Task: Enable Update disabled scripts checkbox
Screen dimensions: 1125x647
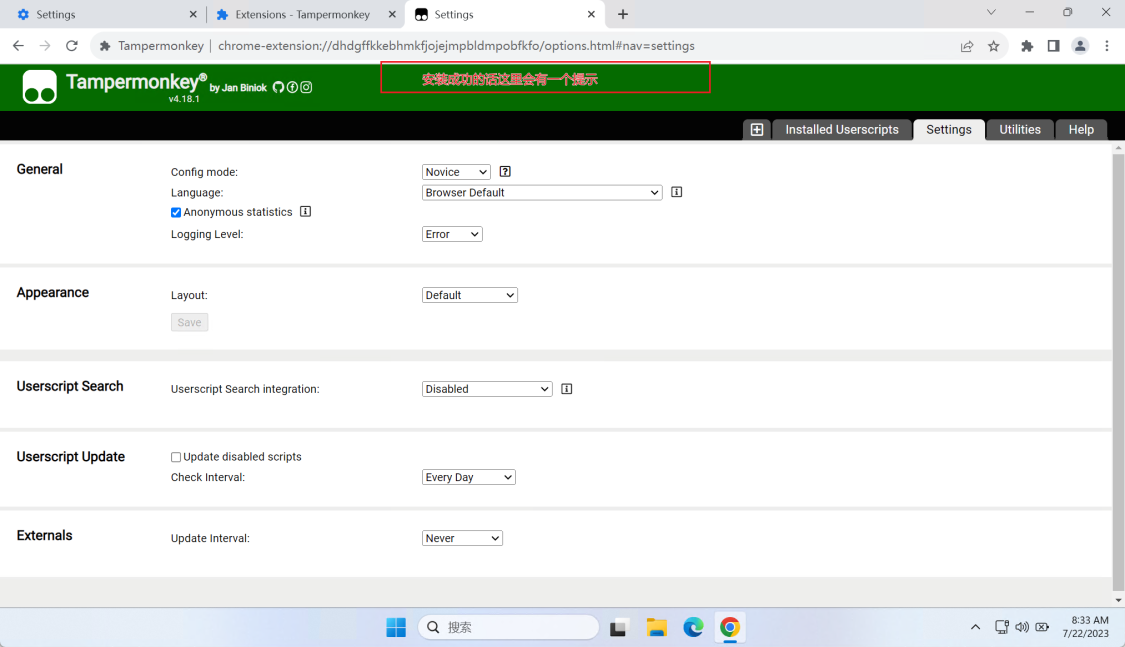Action: click(176, 457)
